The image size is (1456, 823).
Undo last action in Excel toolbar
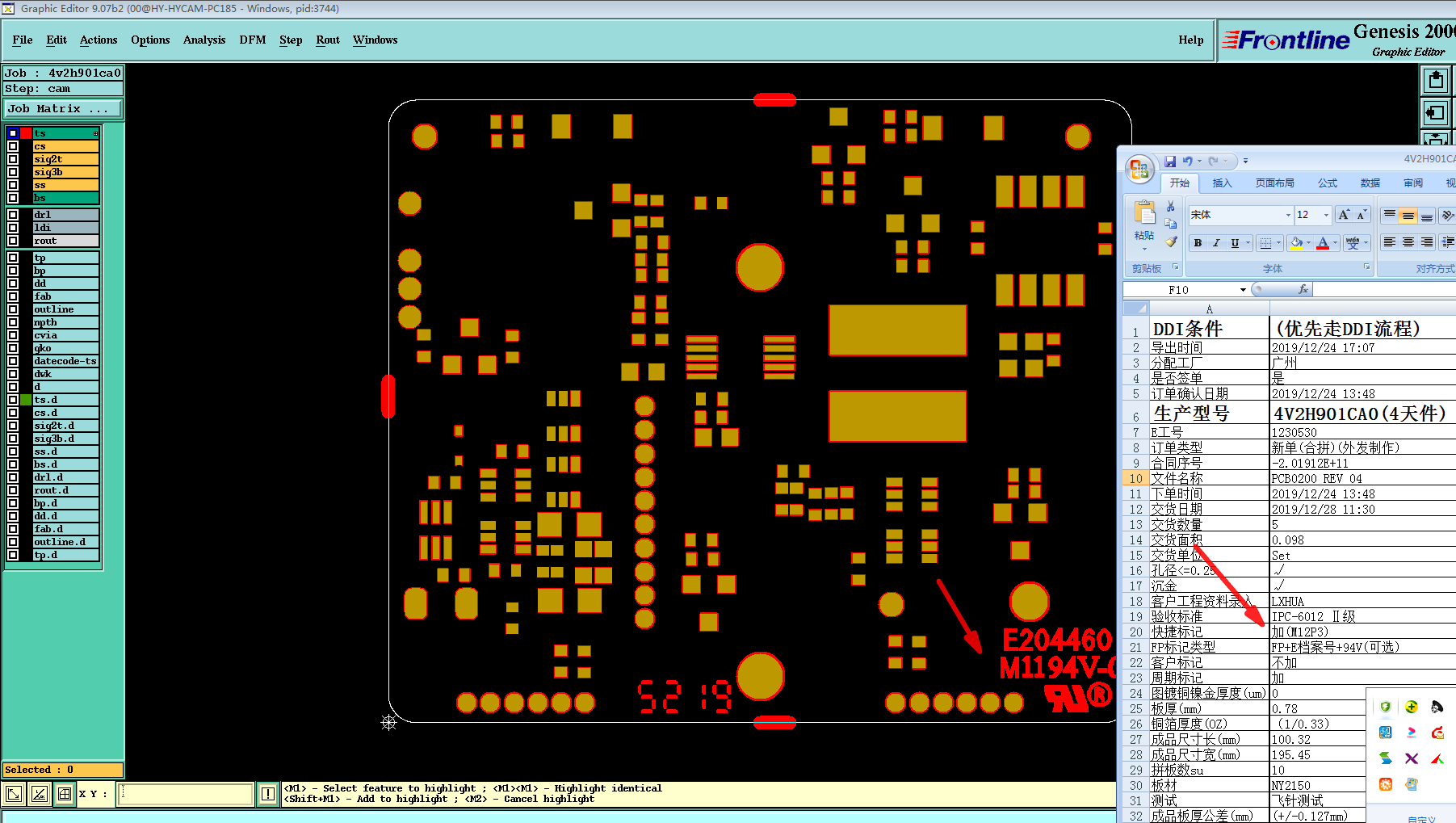(x=1187, y=162)
